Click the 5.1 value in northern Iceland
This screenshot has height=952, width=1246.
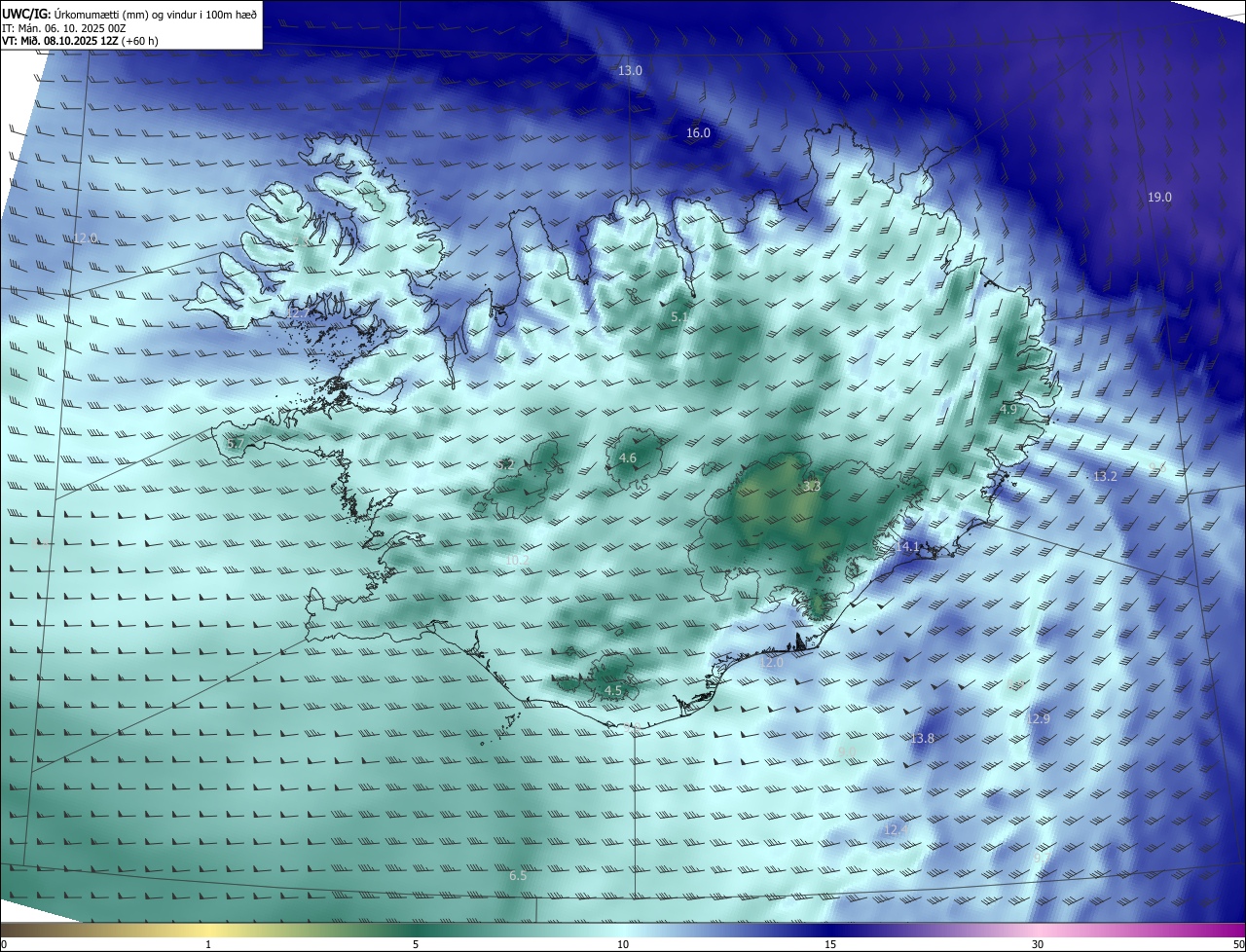[x=679, y=317]
